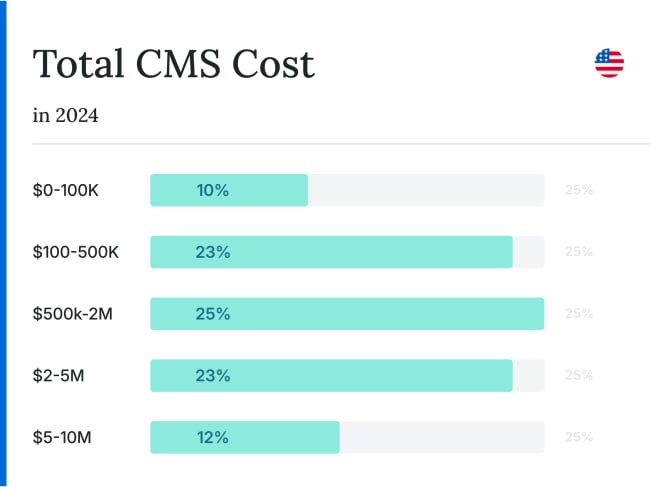This screenshot has height=487, width=650.
Task: Click the 10% value label
Action: point(213,190)
